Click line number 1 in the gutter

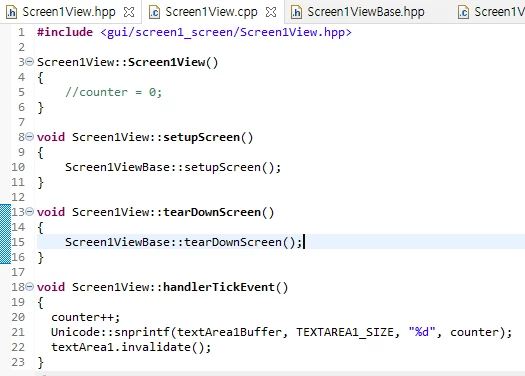tap(21, 32)
